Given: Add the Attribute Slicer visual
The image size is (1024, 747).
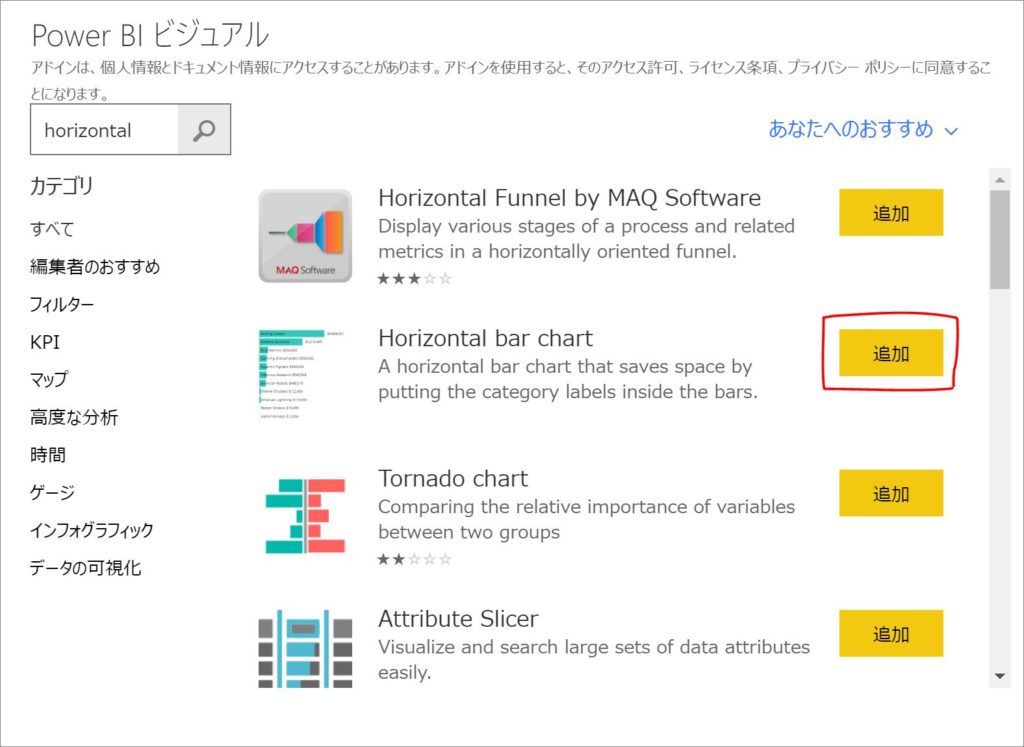Looking at the screenshot, I should pos(891,633).
